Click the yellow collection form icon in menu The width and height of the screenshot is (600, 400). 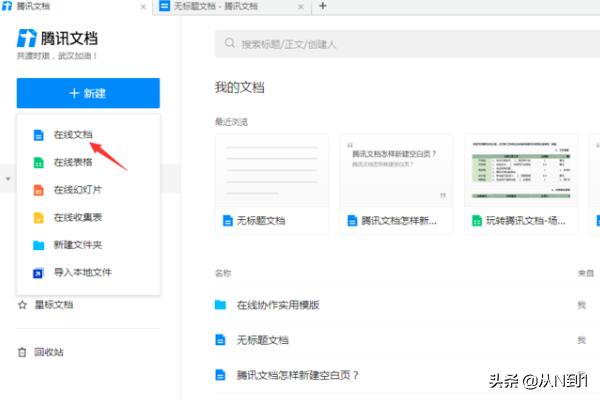tap(38, 218)
